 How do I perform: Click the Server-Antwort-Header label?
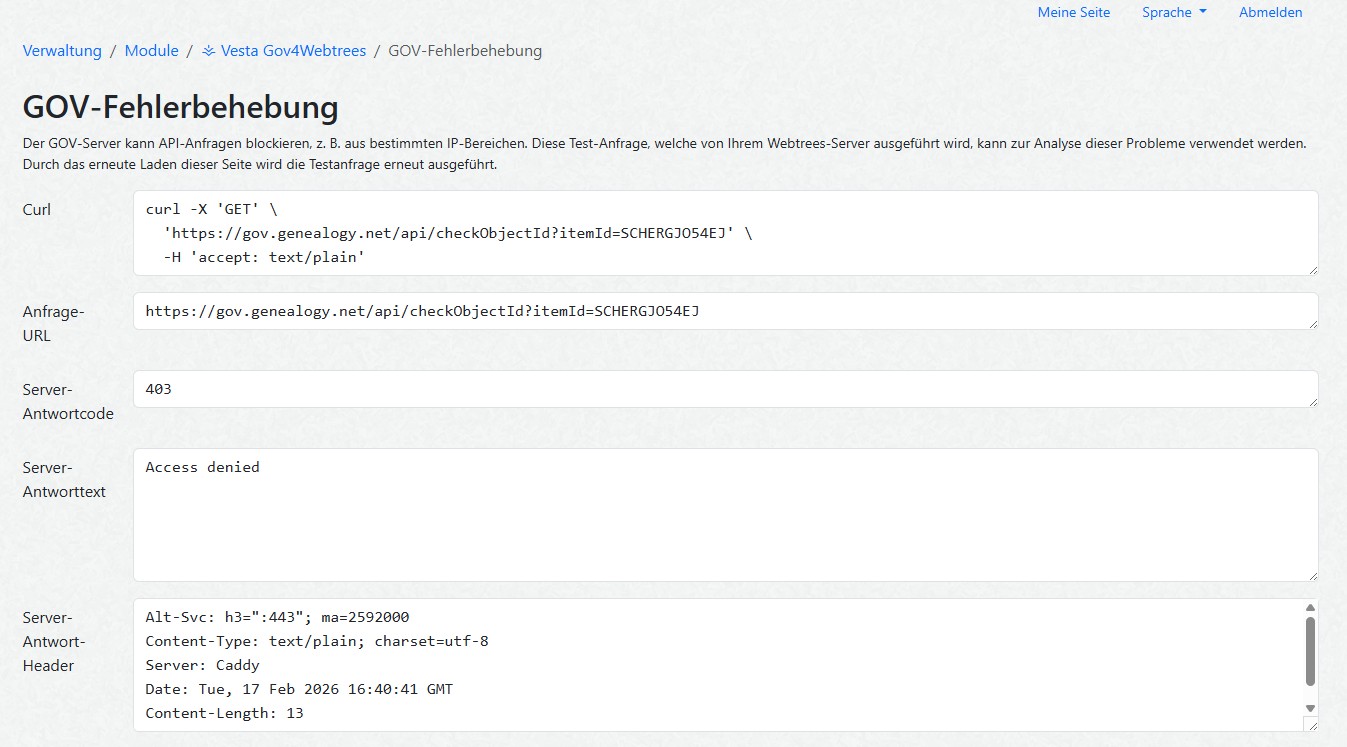click(54, 641)
